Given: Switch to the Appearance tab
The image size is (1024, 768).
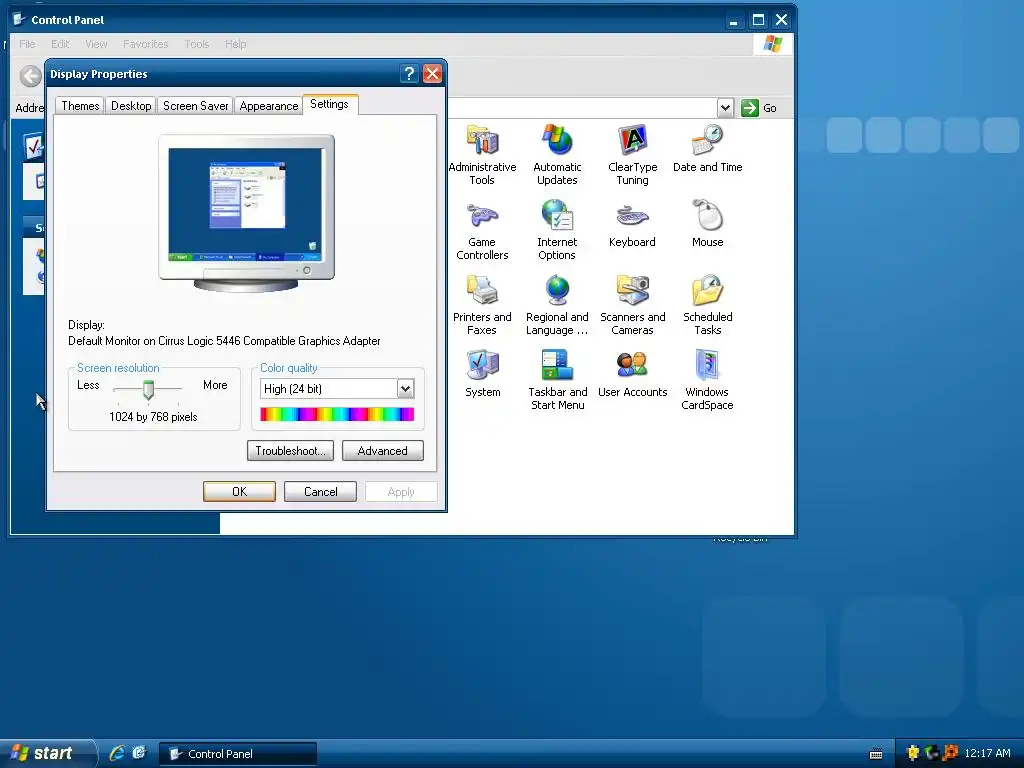Looking at the screenshot, I should (x=268, y=106).
